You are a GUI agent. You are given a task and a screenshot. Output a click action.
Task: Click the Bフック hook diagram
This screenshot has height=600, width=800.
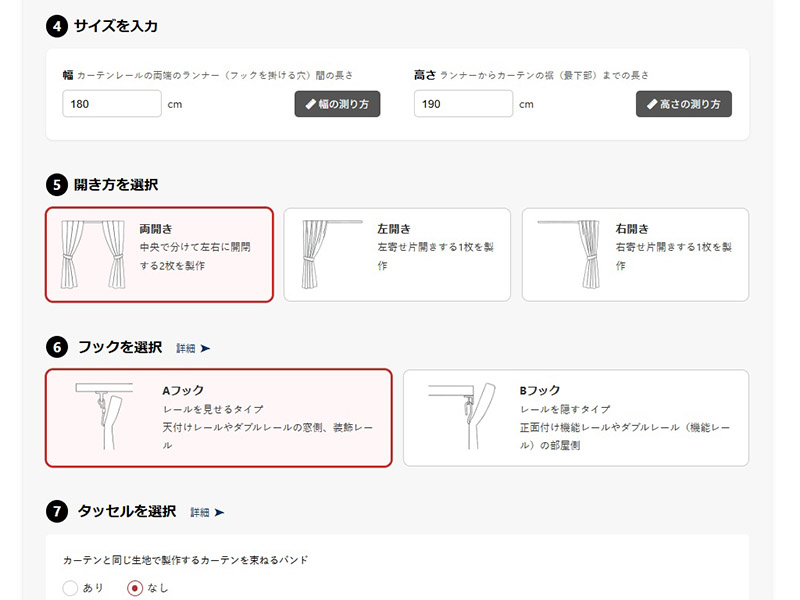coord(460,417)
